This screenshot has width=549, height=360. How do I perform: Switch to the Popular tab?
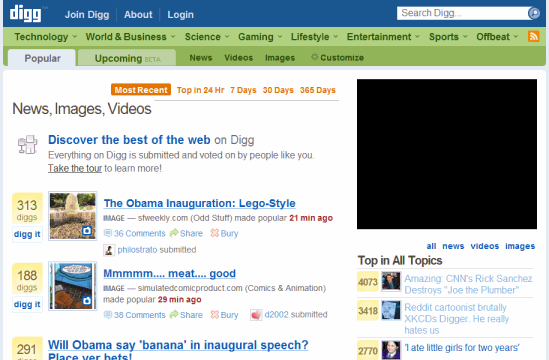coord(42,58)
